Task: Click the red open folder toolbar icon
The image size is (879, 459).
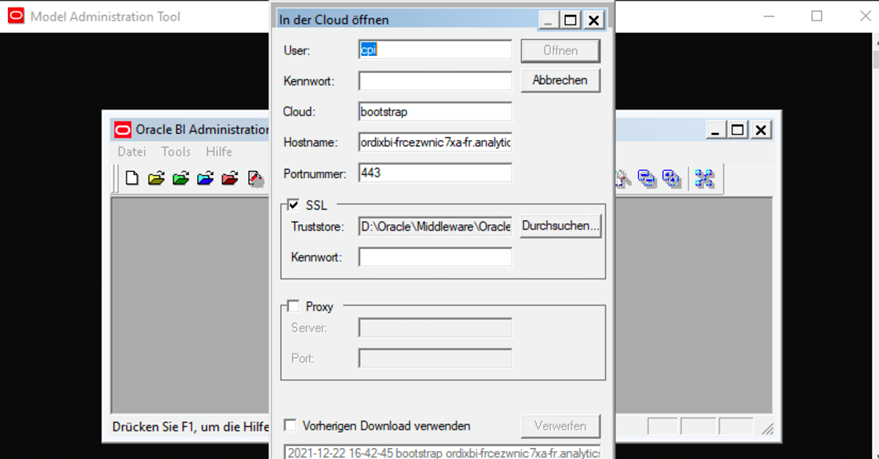Action: 230,178
